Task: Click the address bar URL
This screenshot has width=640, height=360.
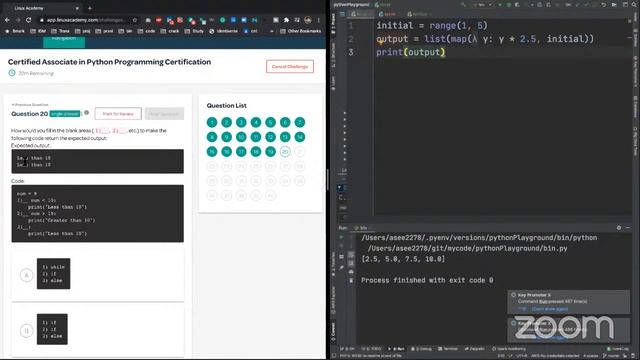Action: [86, 20]
